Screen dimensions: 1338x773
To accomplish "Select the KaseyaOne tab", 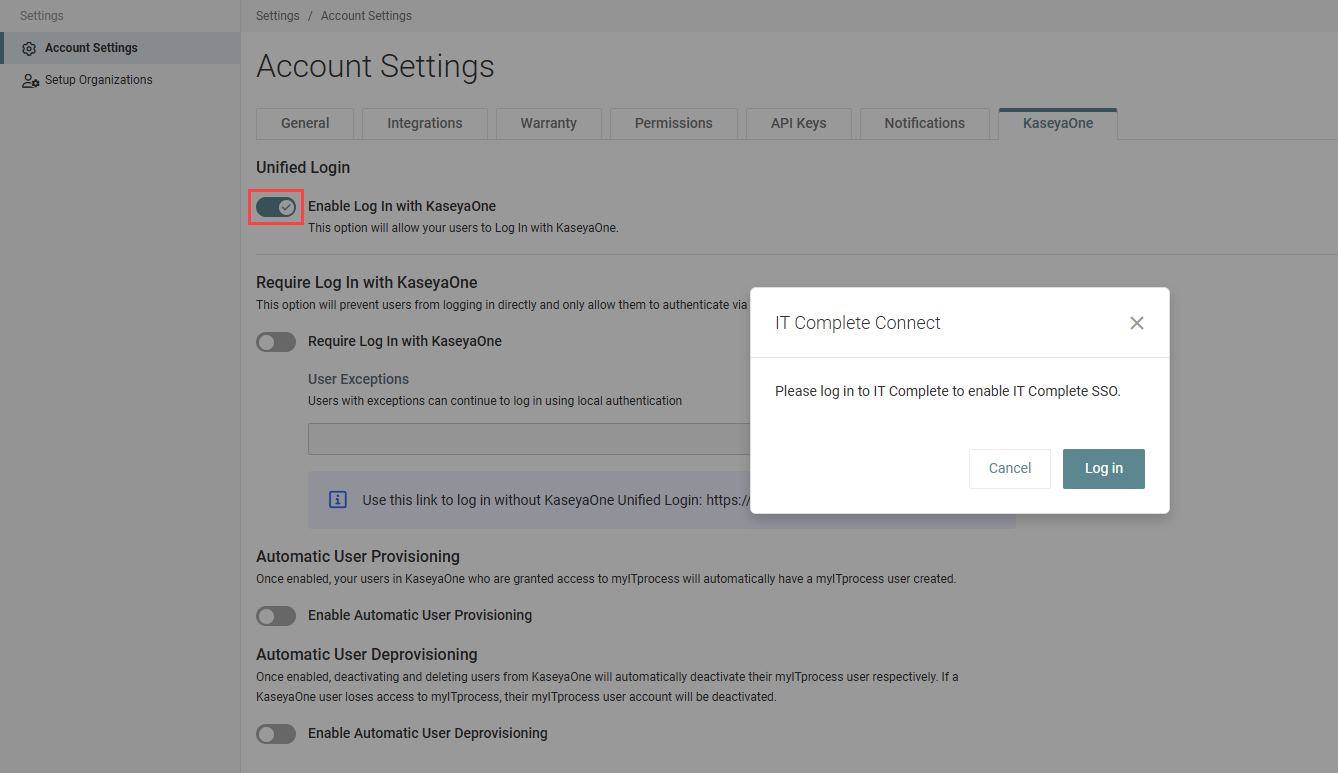I will click(x=1057, y=124).
